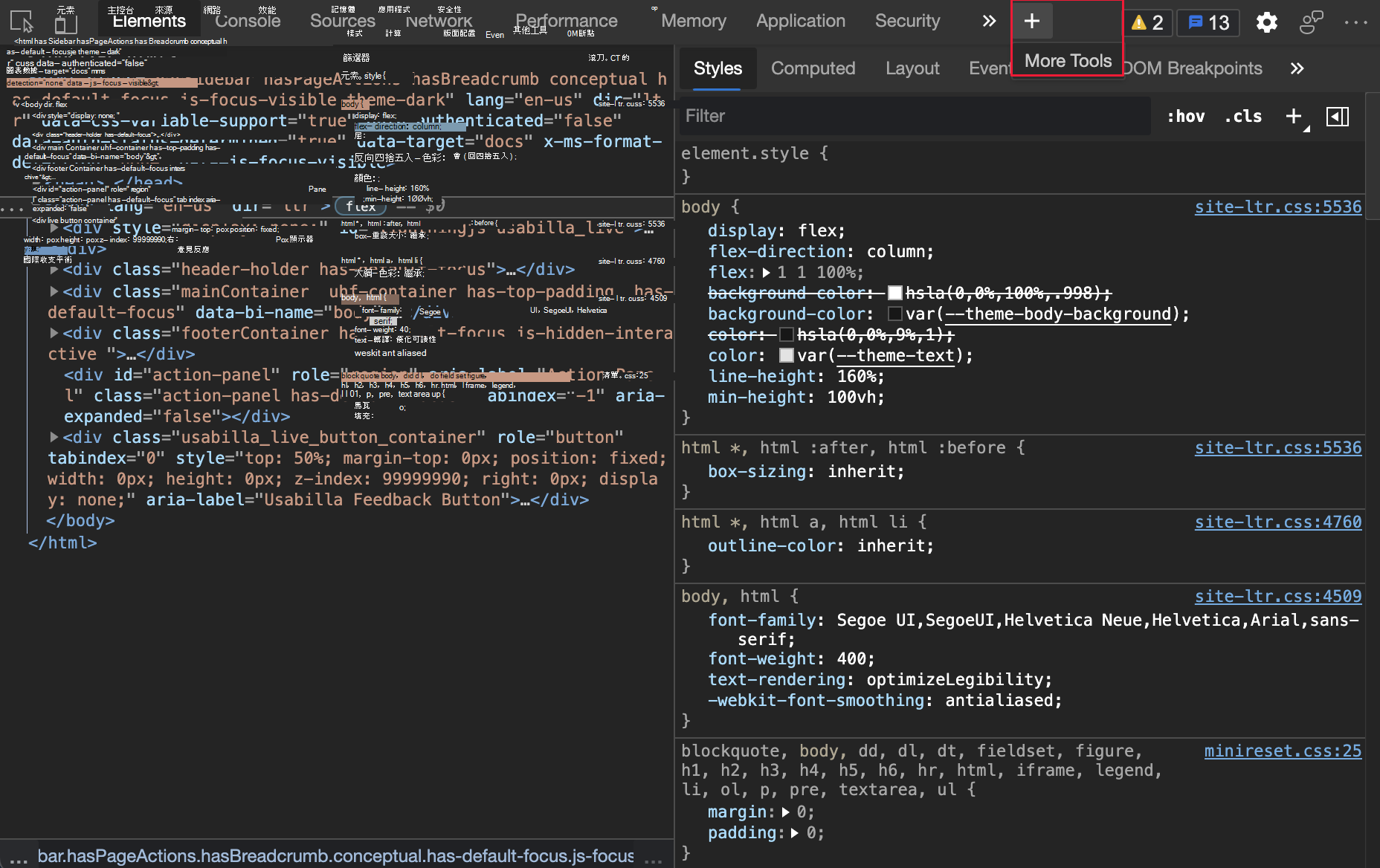Open the issues messages counter icon

pos(1206,22)
